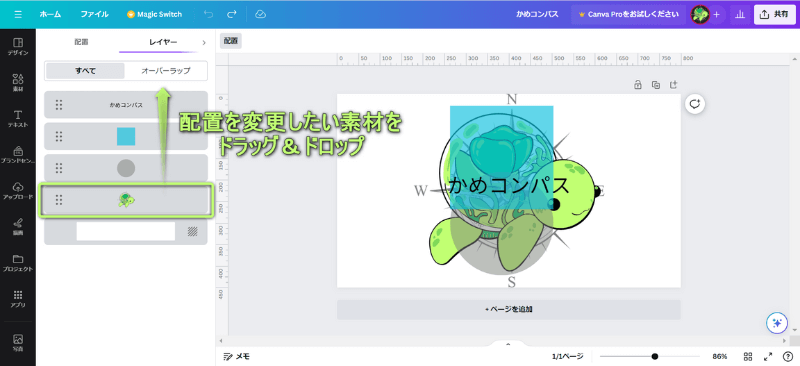Open the アップロード sidebar panel
Viewport: 800px width, 366px height.
[18, 190]
